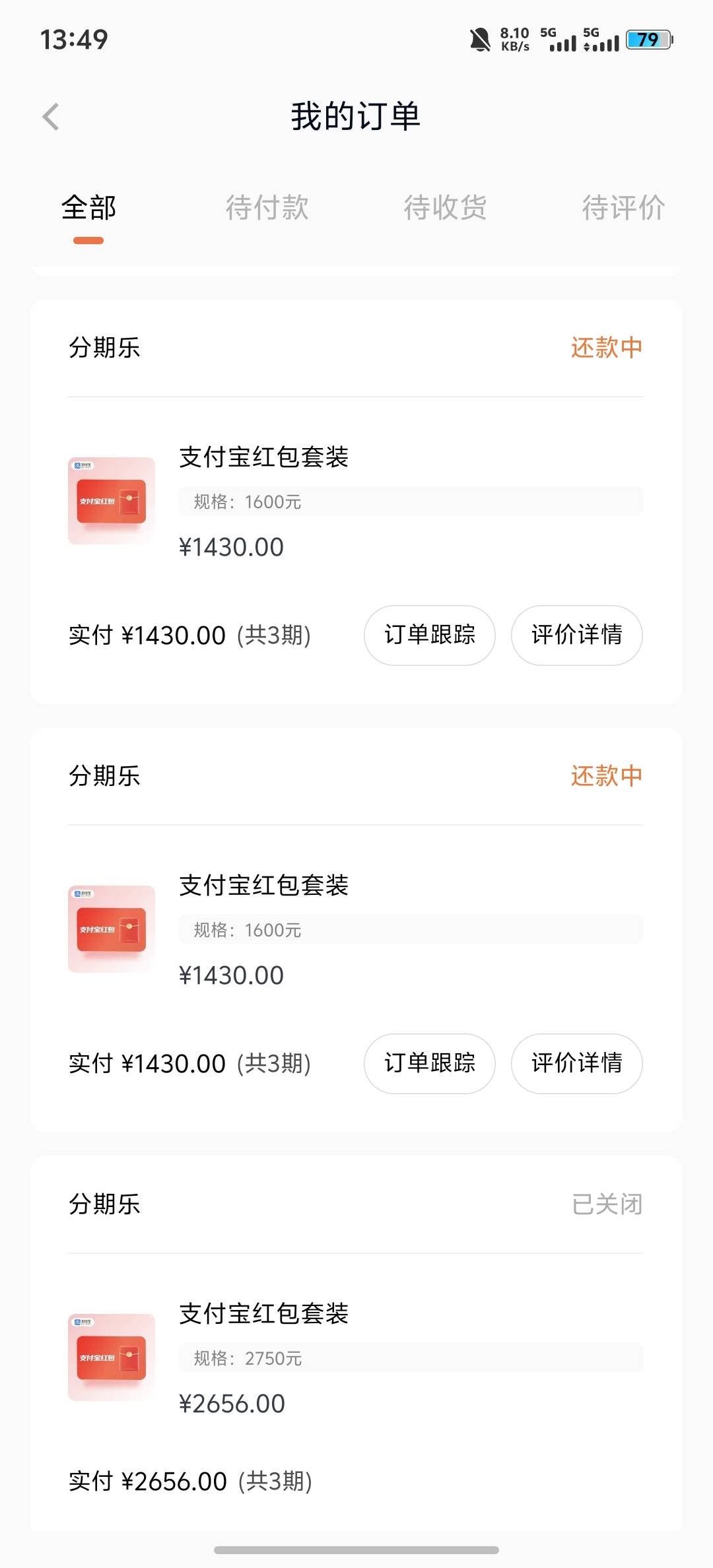The image size is (713, 1568).
Task: Switch to the 待付款 tab
Action: [x=267, y=208]
